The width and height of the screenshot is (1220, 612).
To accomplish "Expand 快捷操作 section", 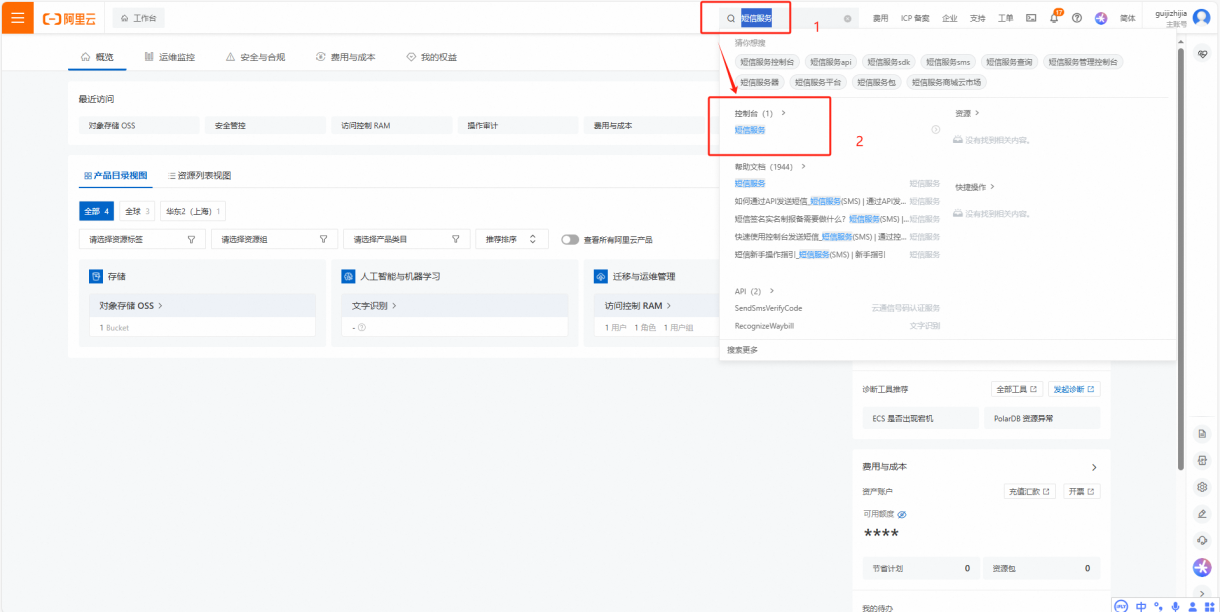I will coord(975,187).
